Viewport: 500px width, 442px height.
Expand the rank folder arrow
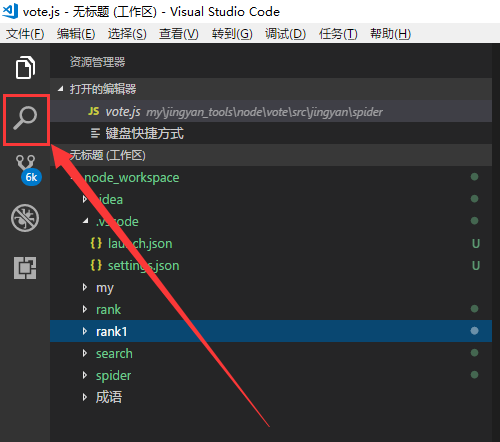(85, 309)
